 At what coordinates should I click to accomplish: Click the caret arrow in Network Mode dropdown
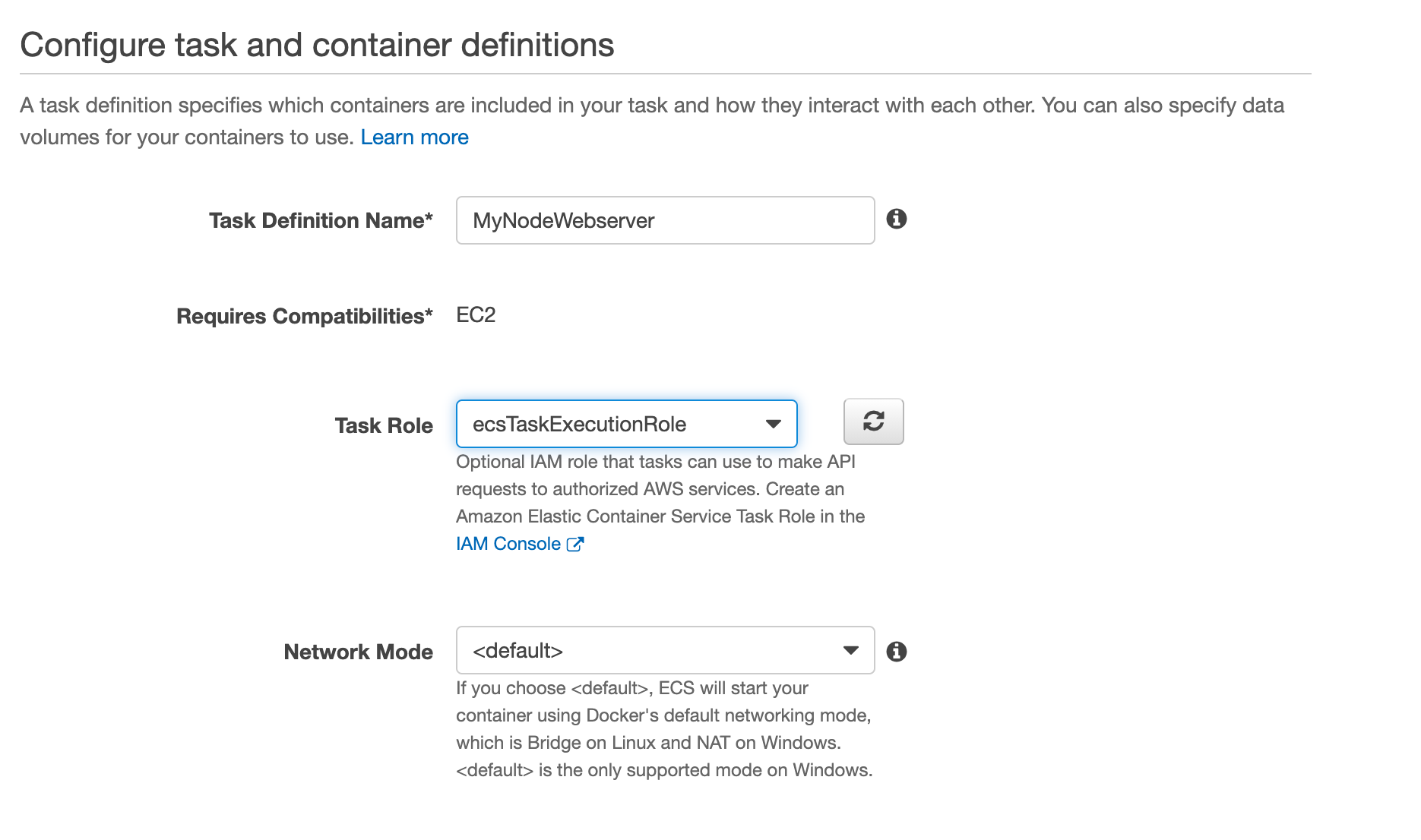point(850,650)
